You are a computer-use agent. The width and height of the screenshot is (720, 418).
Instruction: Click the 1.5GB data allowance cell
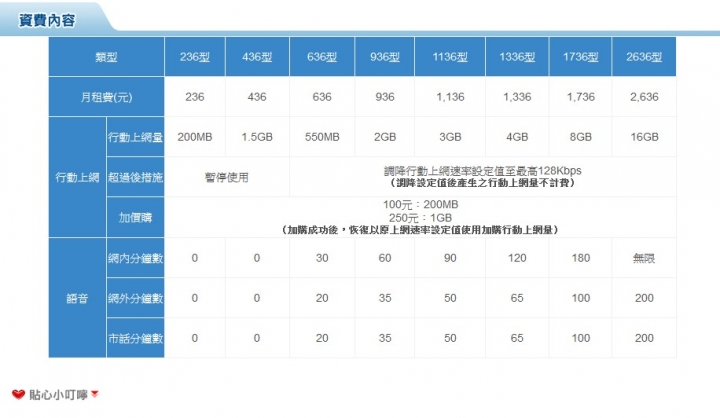click(257, 137)
